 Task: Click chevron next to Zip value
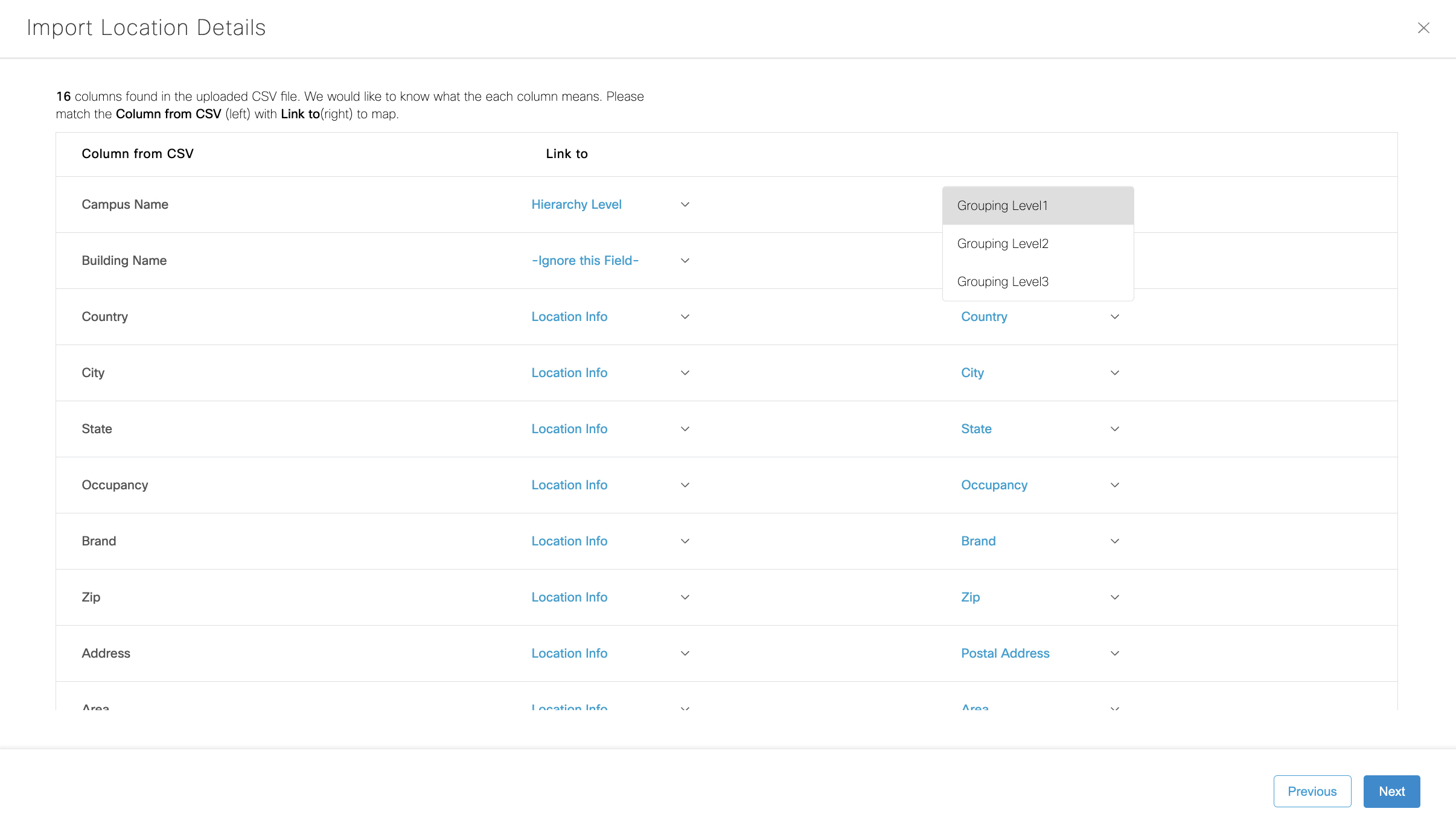[1115, 597]
